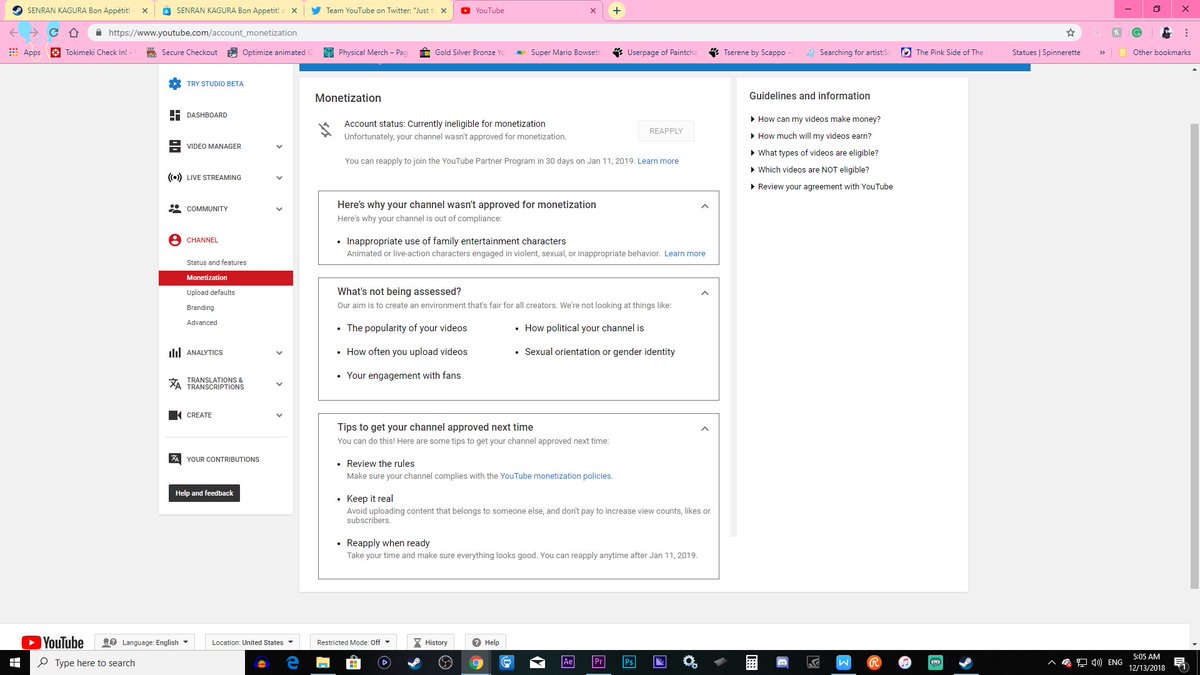Open Steam from the taskbar

(x=413, y=662)
